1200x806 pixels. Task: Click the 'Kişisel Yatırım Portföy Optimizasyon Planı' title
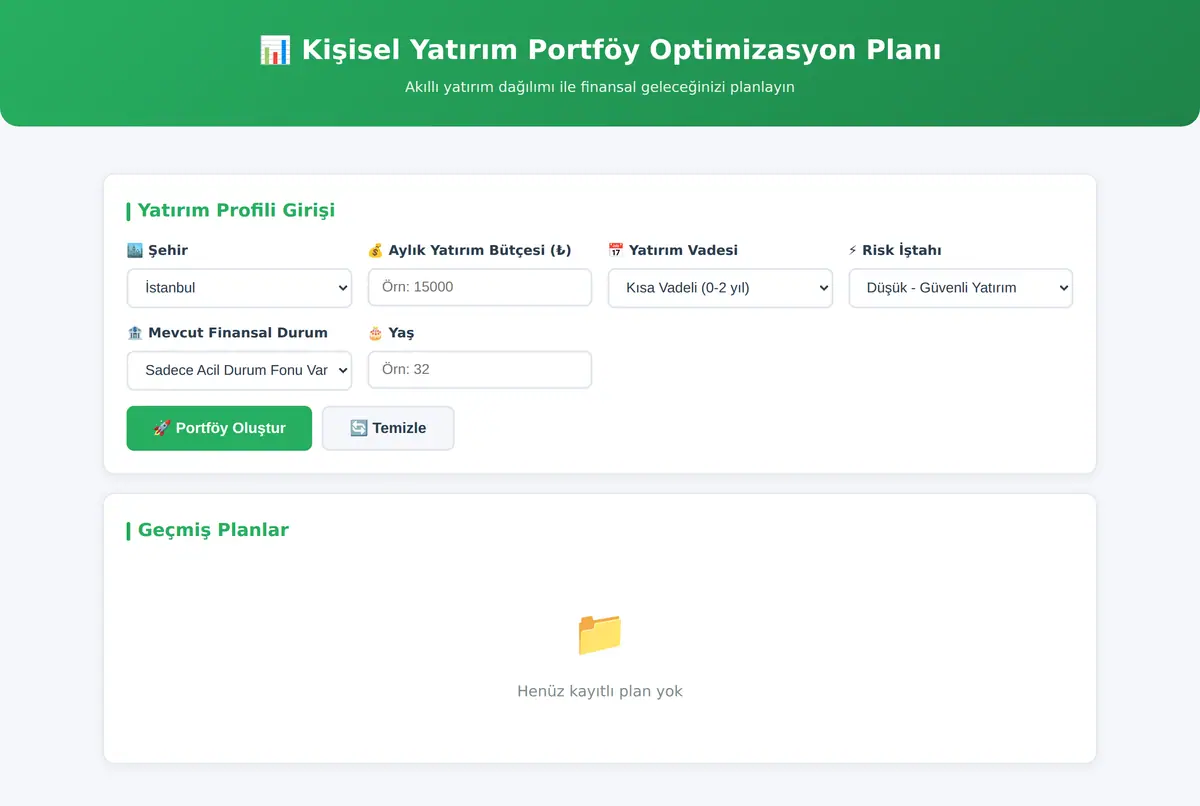[x=621, y=50]
